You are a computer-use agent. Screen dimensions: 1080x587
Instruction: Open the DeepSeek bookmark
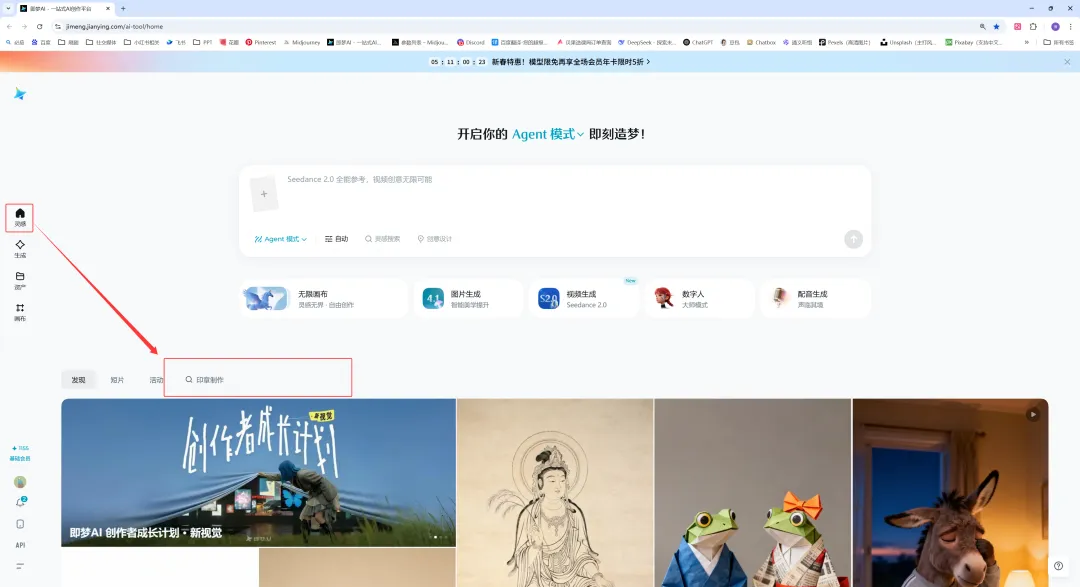tap(647, 43)
